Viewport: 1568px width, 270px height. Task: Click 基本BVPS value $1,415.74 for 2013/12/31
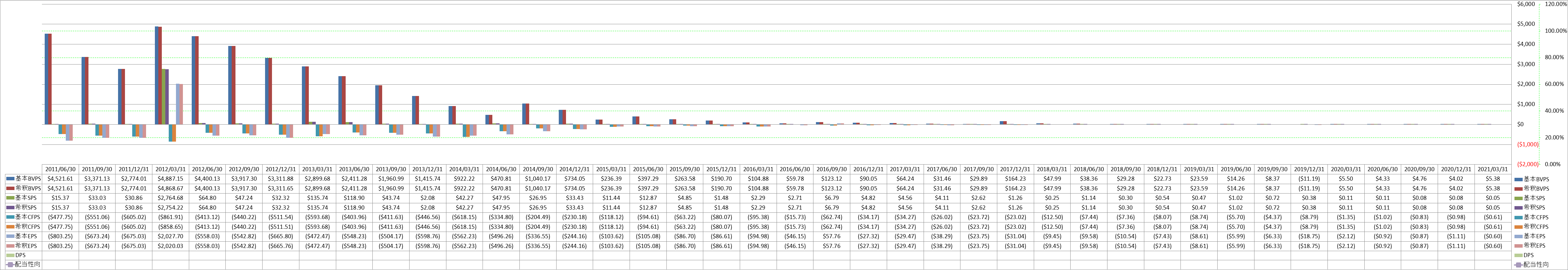point(427,179)
